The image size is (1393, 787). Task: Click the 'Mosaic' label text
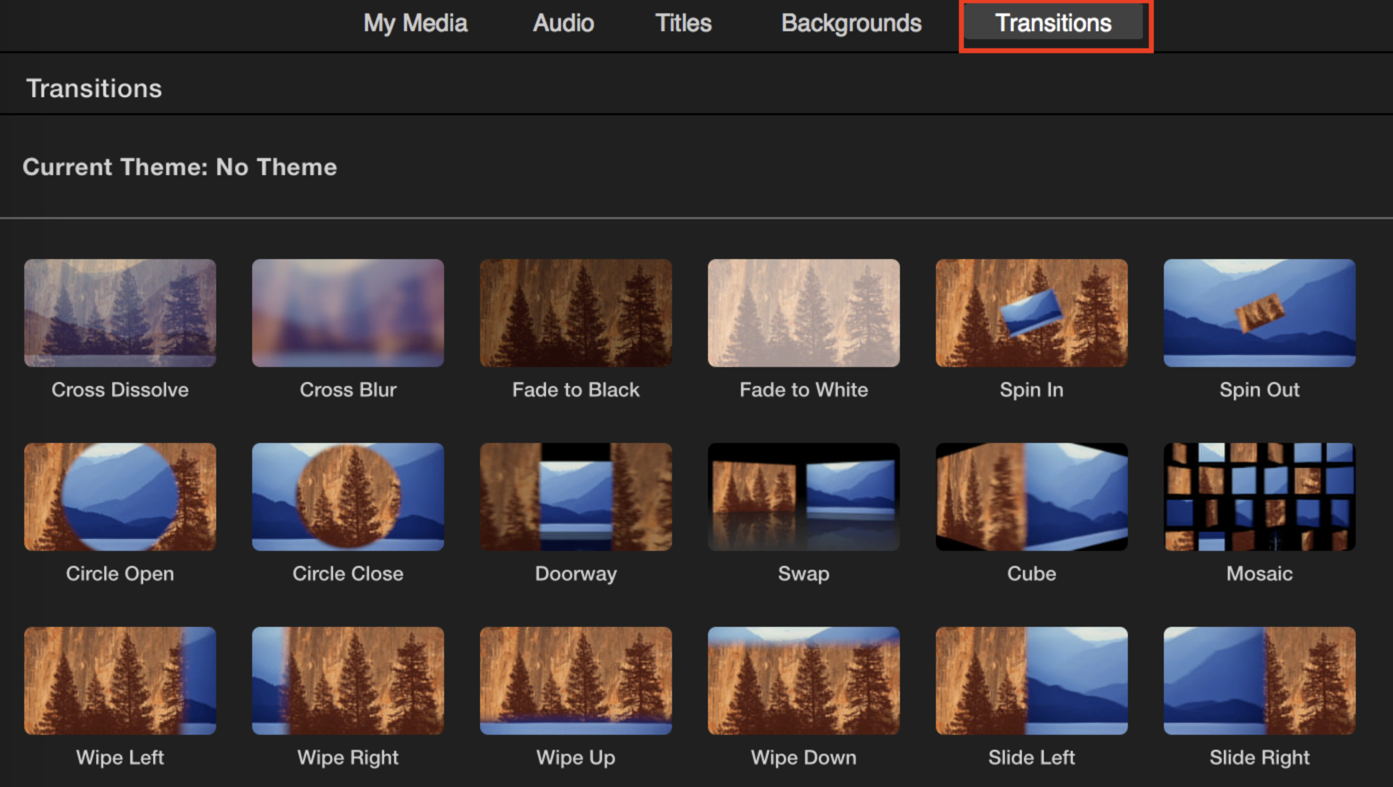pyautogui.click(x=1260, y=574)
